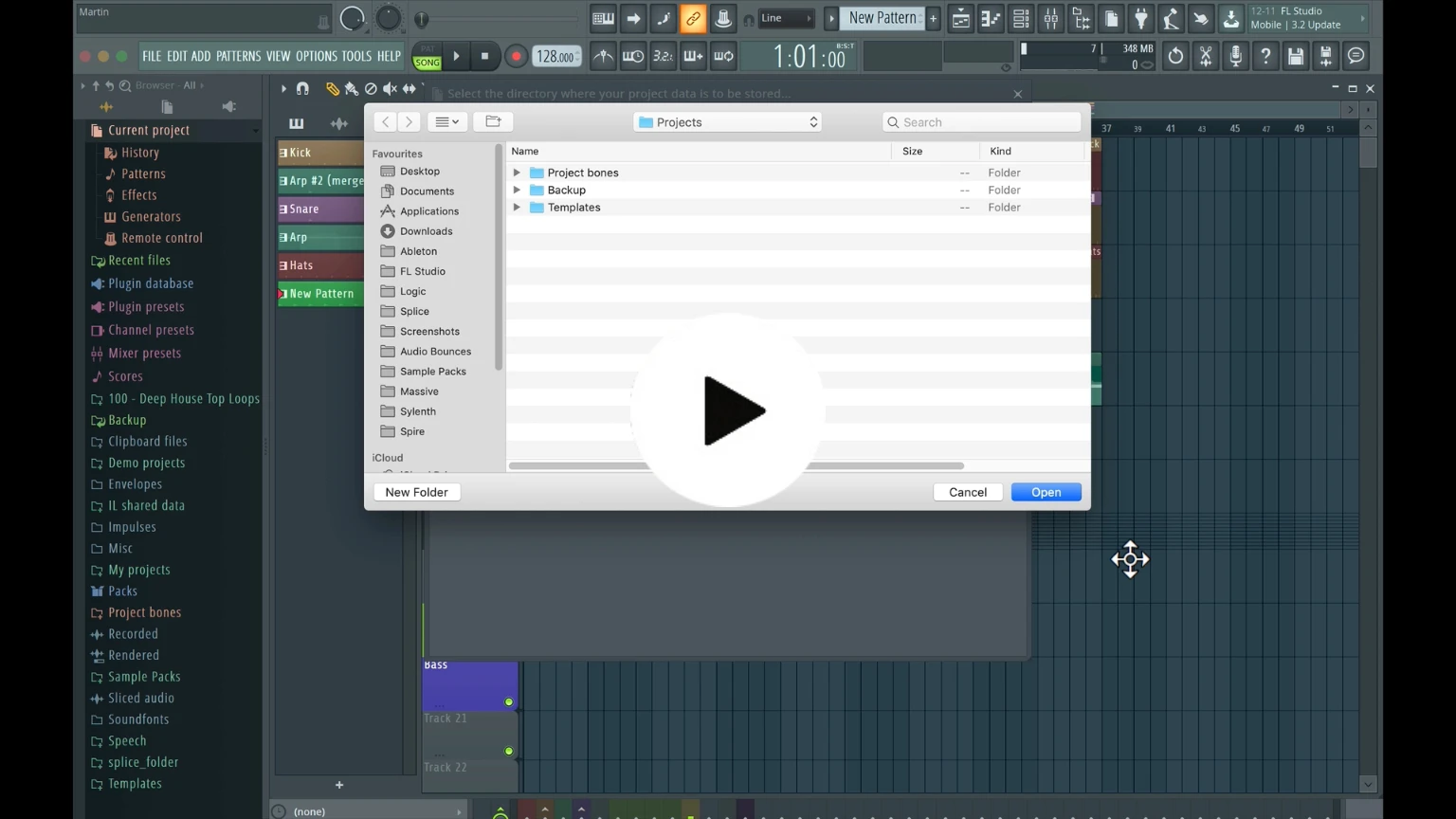Open the playlist menu arrow beside magnet
Image resolution: width=1456 pixels, height=819 pixels.
tap(283, 88)
